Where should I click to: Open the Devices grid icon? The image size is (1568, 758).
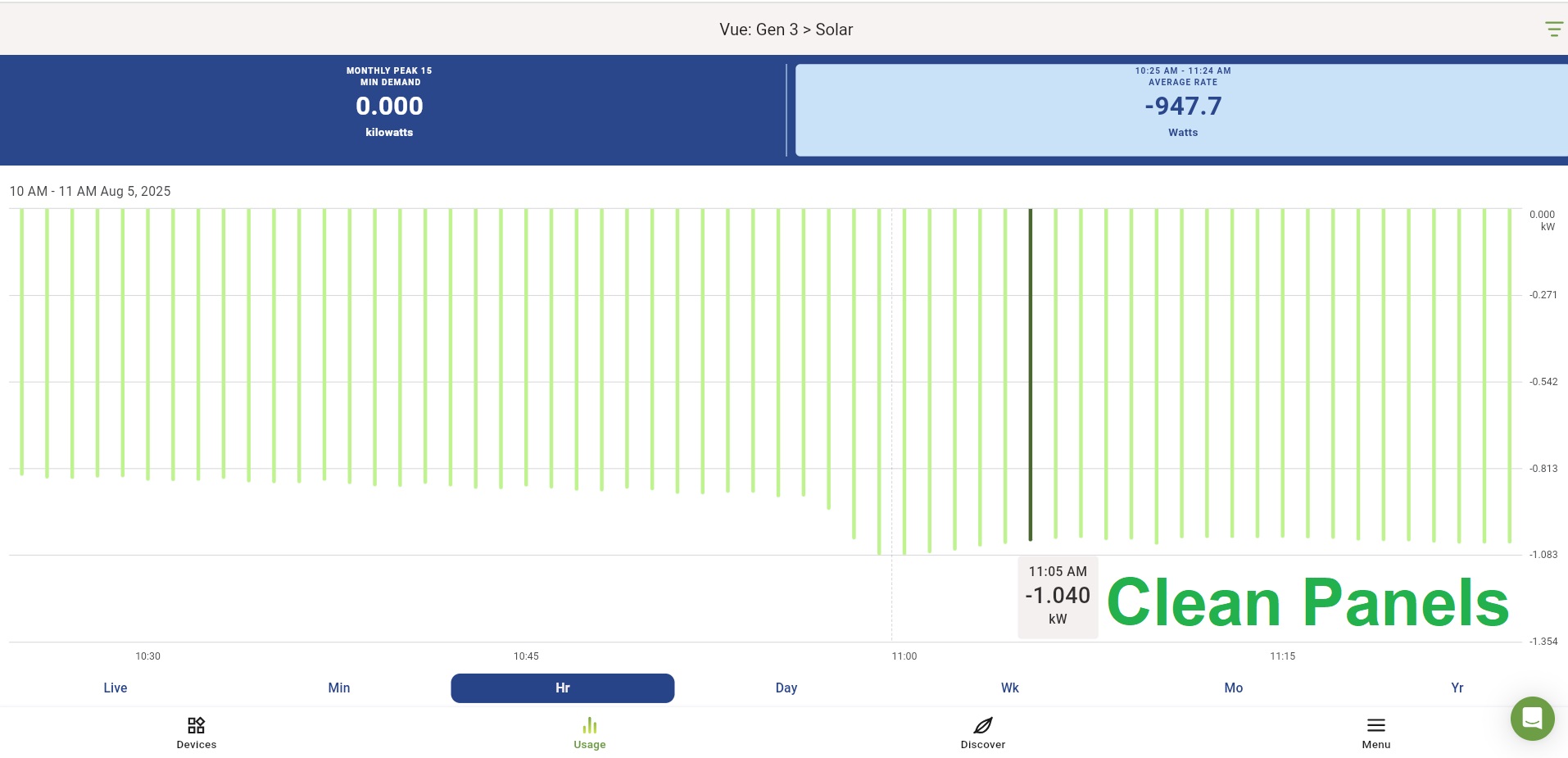pos(197,725)
